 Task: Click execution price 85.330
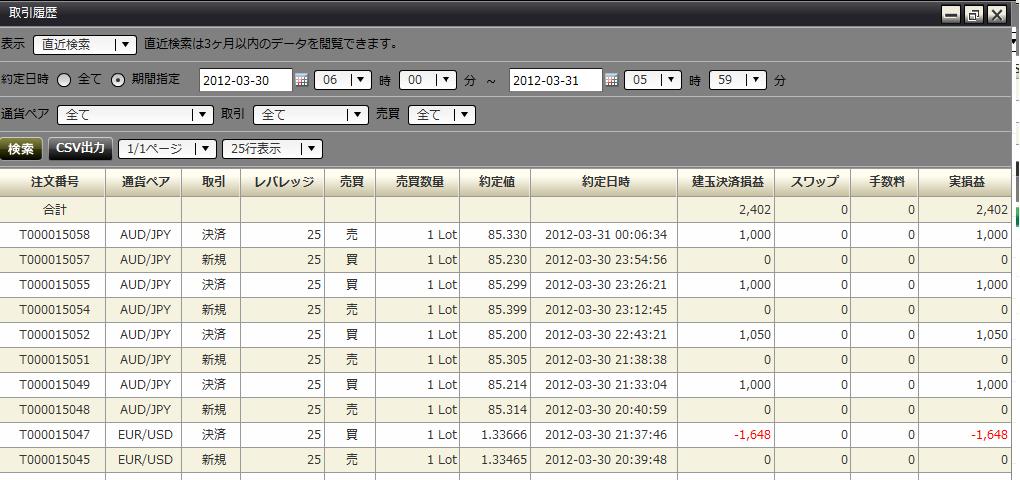click(x=507, y=235)
